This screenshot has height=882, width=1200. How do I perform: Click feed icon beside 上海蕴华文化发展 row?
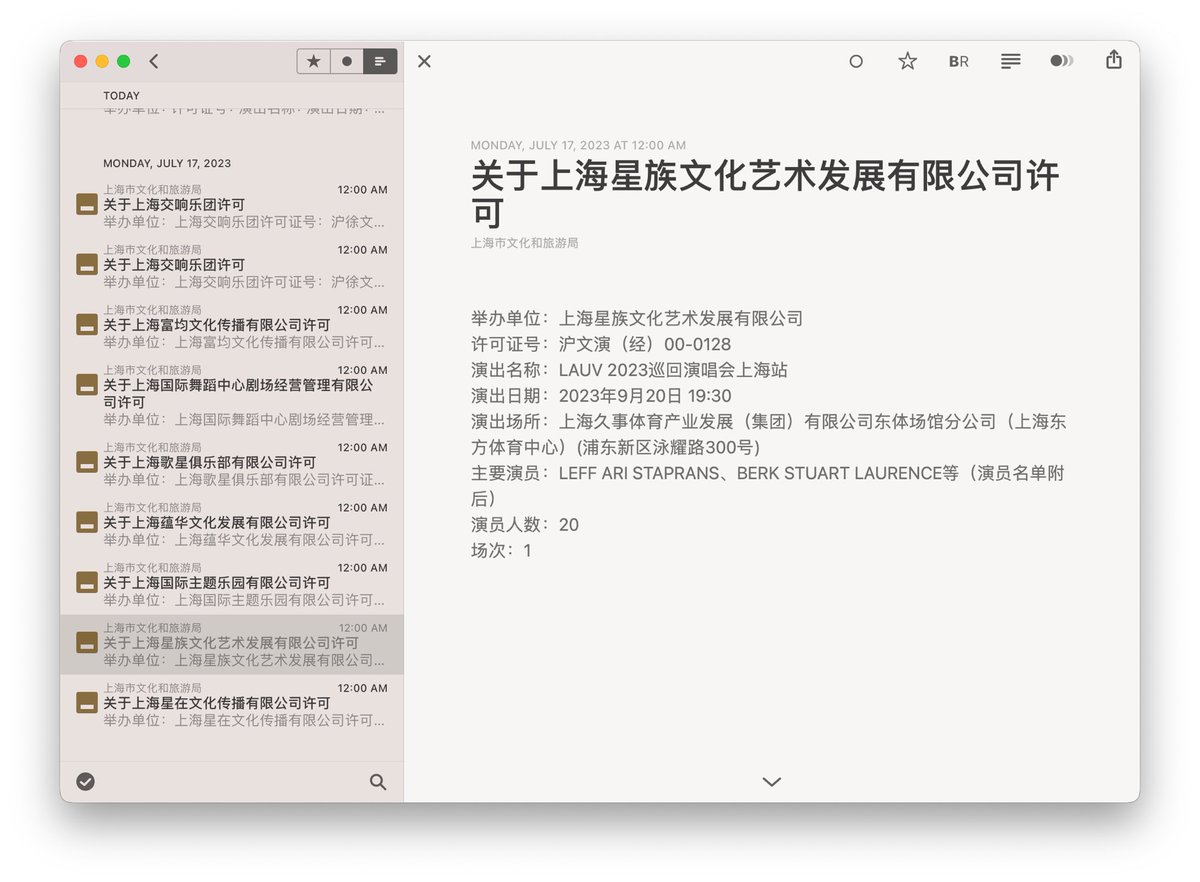87,522
